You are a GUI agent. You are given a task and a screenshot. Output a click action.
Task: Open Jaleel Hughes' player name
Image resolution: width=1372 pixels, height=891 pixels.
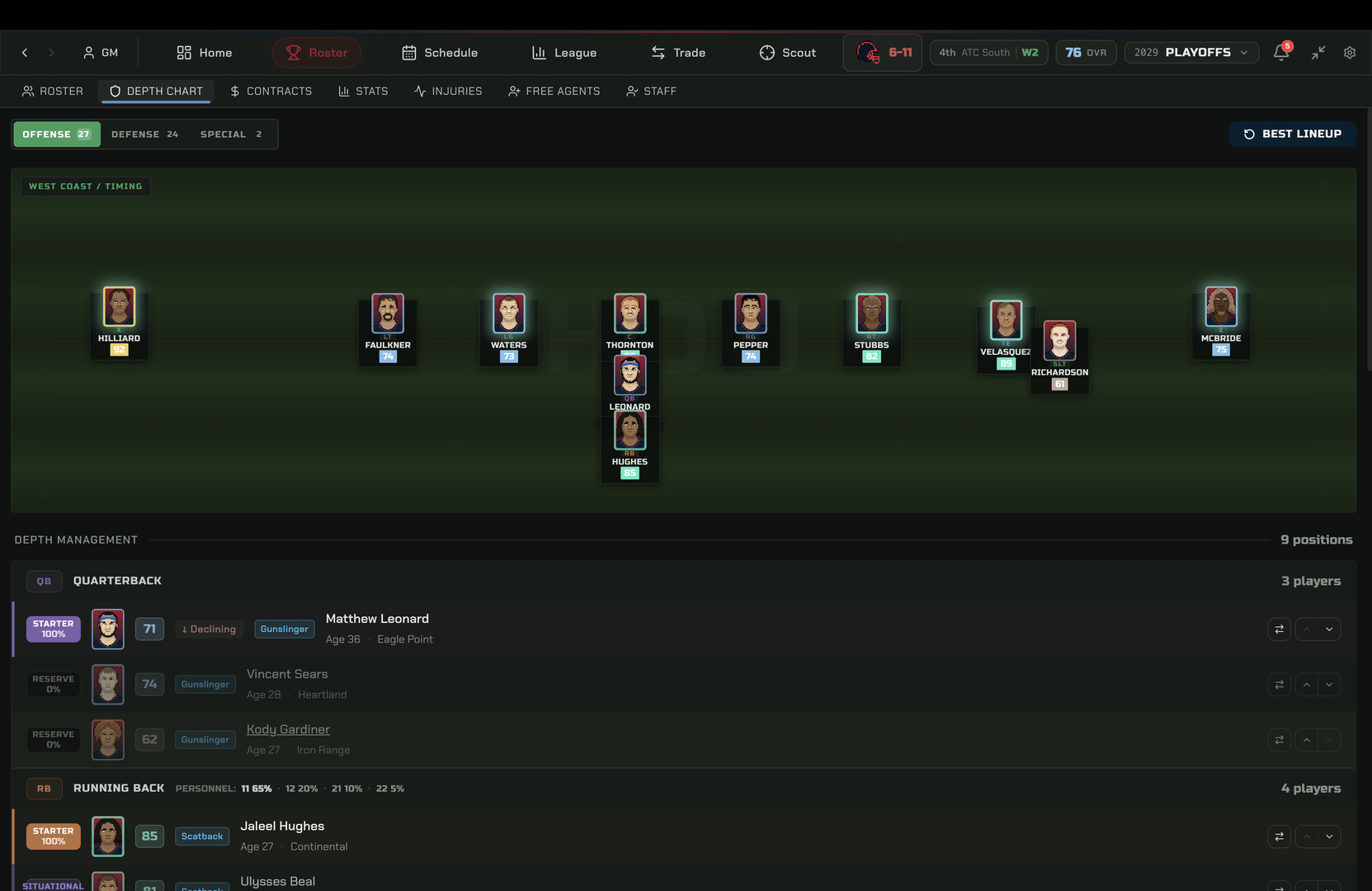pyautogui.click(x=282, y=826)
